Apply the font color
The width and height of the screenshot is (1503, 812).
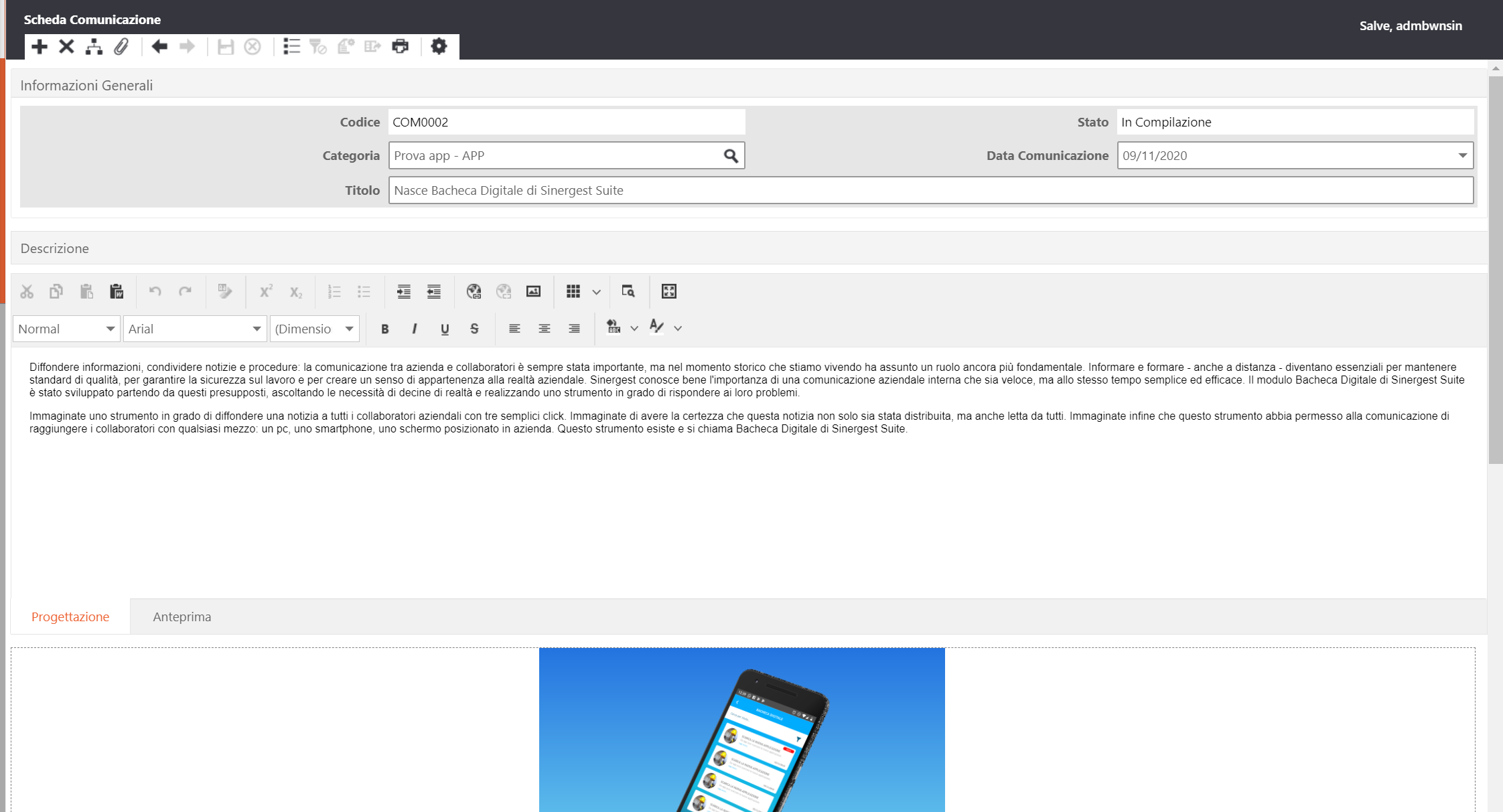coord(657,327)
